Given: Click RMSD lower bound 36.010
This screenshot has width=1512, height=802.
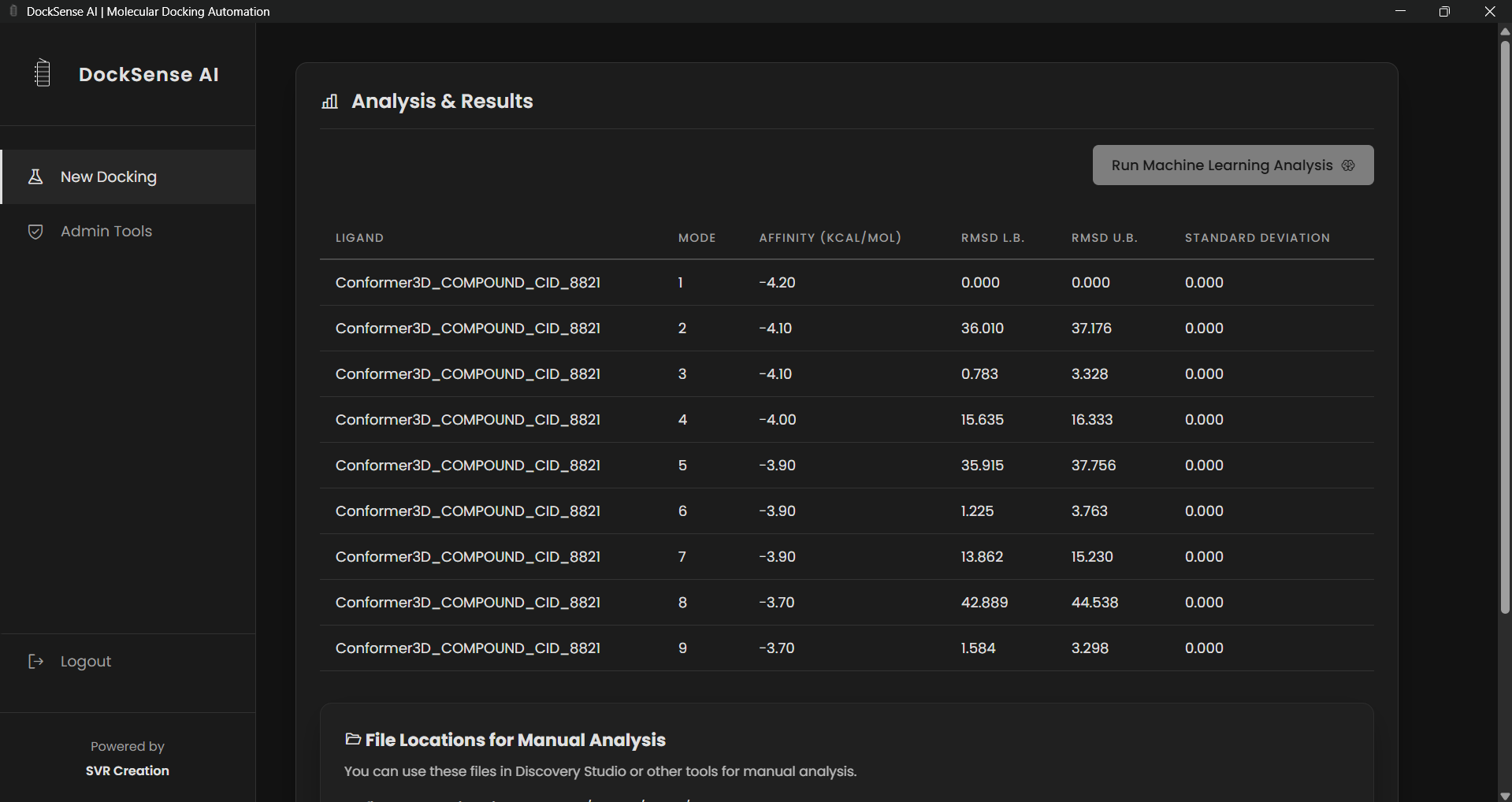Looking at the screenshot, I should point(983,329).
